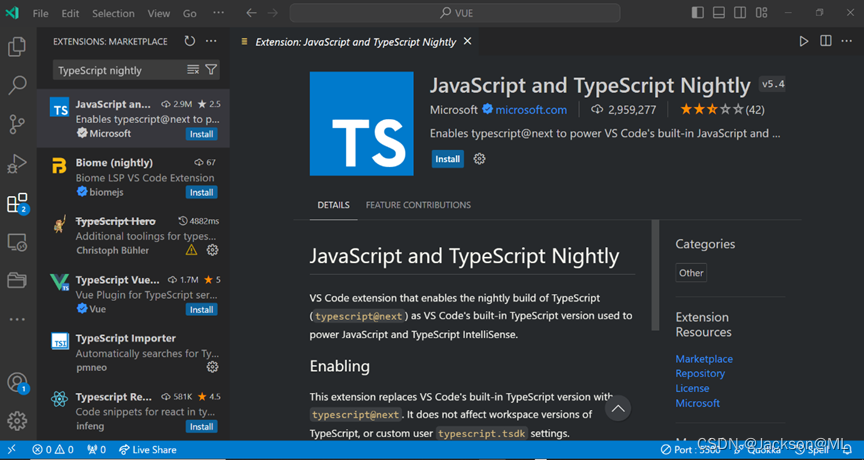Switch to FEATURE CONTRIBUTIONS tab
Image resolution: width=864 pixels, height=460 pixels.
[418, 205]
